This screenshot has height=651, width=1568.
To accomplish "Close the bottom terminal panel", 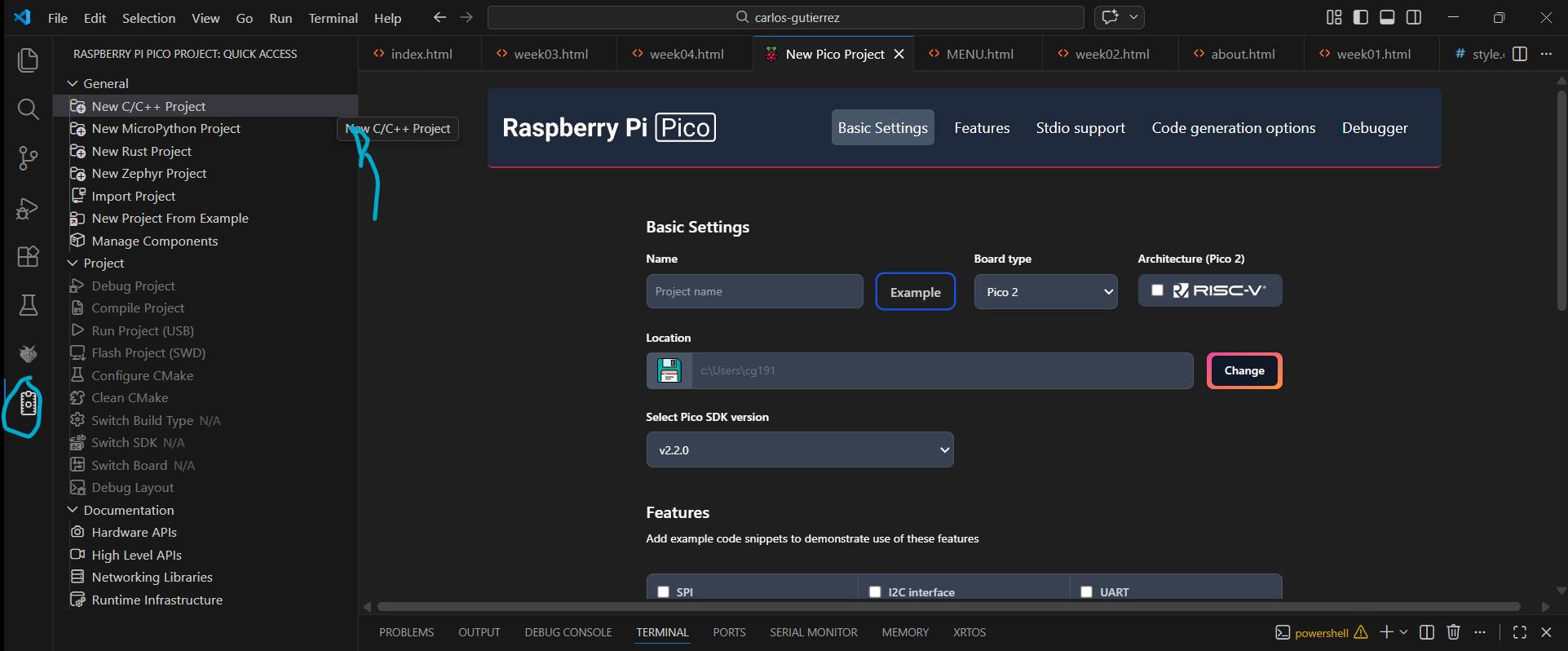I will [1546, 632].
